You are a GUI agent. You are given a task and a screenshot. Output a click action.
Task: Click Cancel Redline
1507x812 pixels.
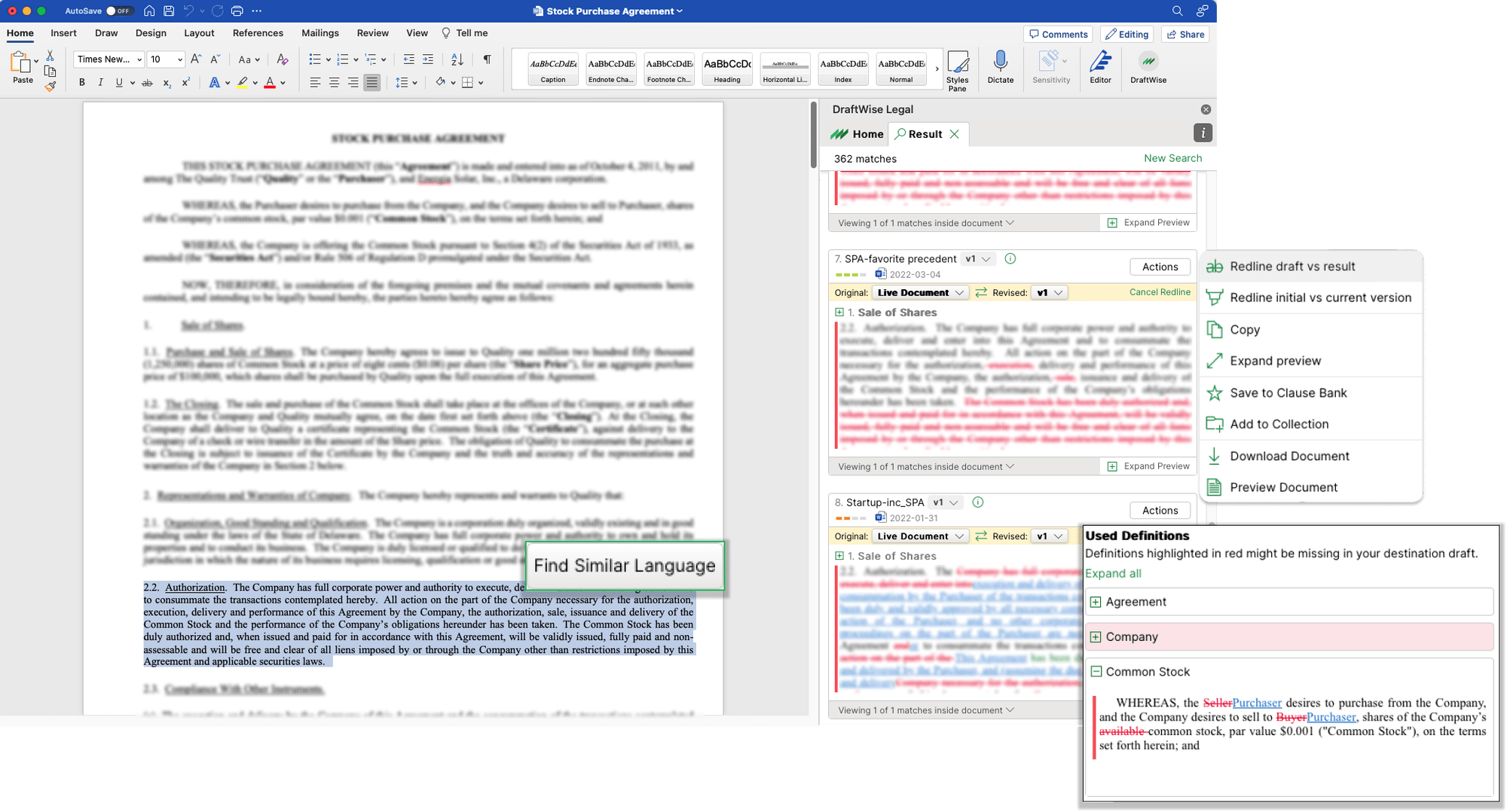pyautogui.click(x=1159, y=292)
